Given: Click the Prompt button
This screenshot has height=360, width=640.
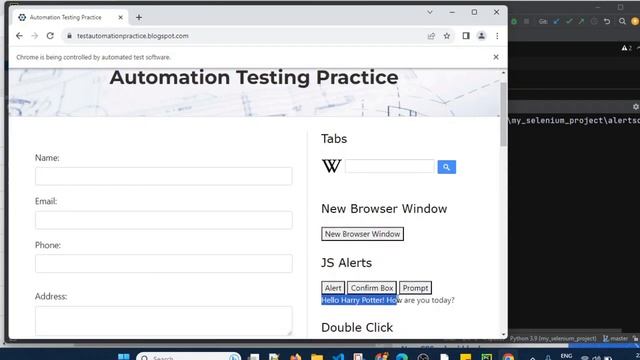Looking at the screenshot, I should point(416,288).
